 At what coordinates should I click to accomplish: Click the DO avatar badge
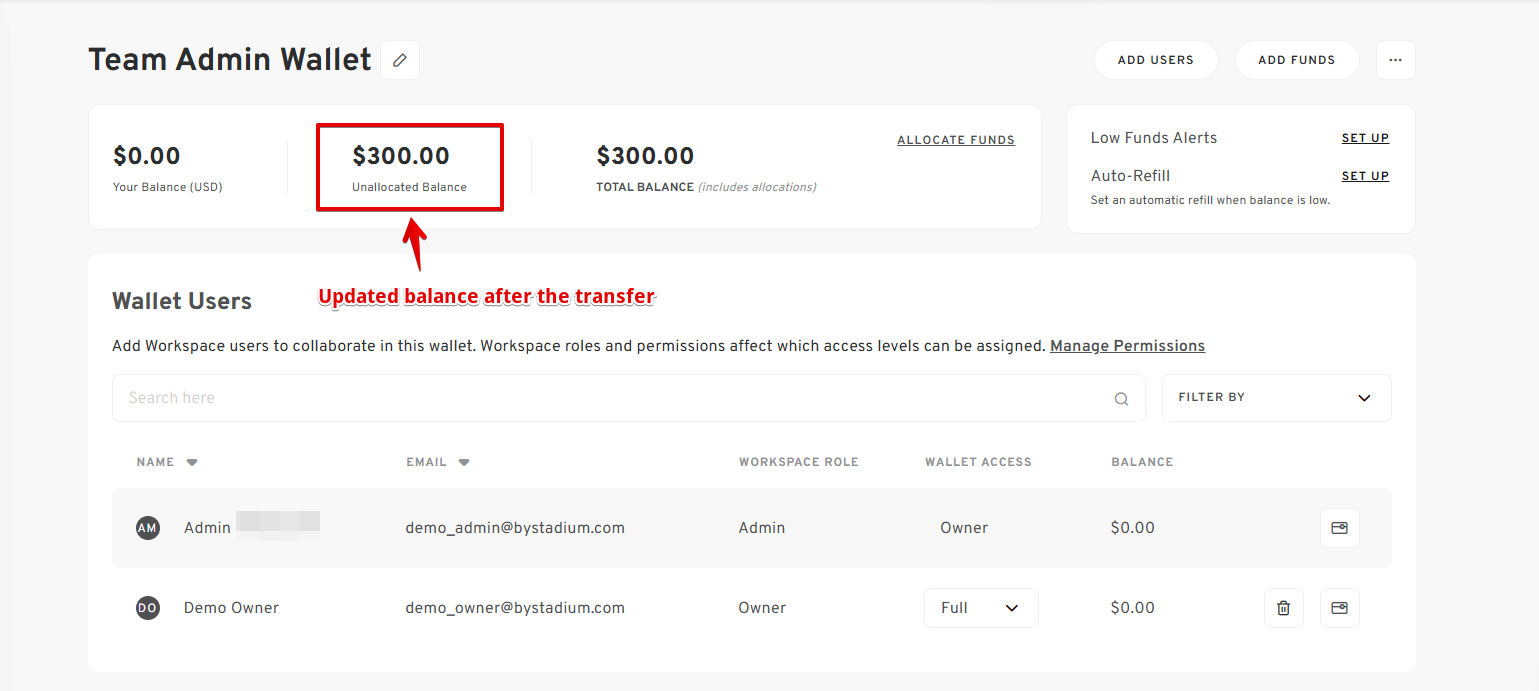coord(148,608)
